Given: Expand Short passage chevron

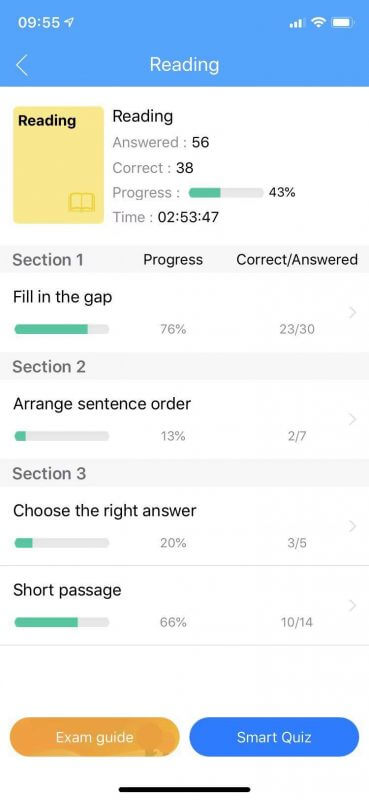Looking at the screenshot, I should point(353,606).
